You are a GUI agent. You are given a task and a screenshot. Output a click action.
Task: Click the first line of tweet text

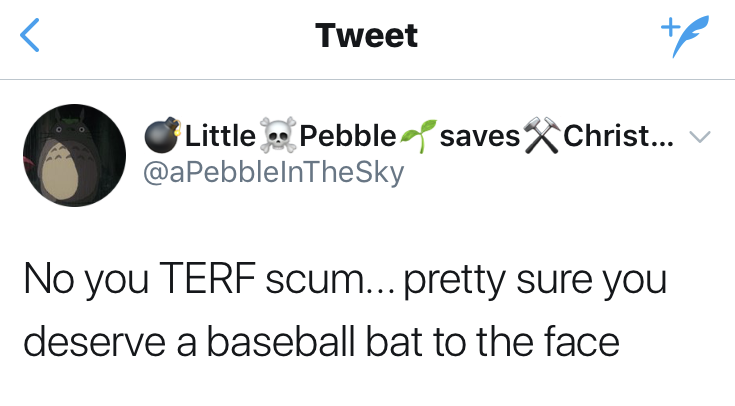(x=343, y=281)
